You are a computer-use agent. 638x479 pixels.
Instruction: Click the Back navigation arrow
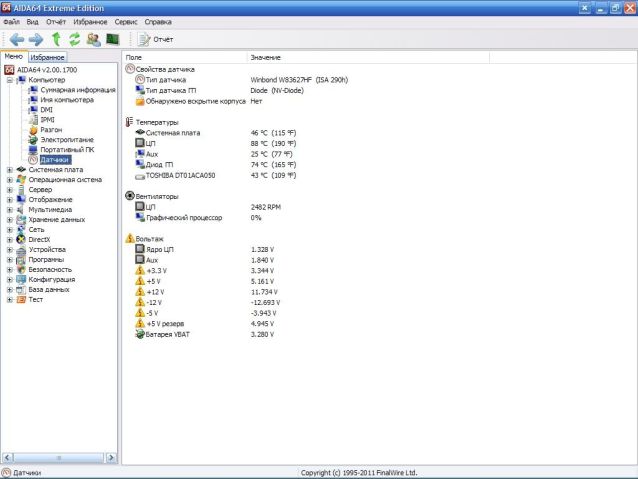17,39
